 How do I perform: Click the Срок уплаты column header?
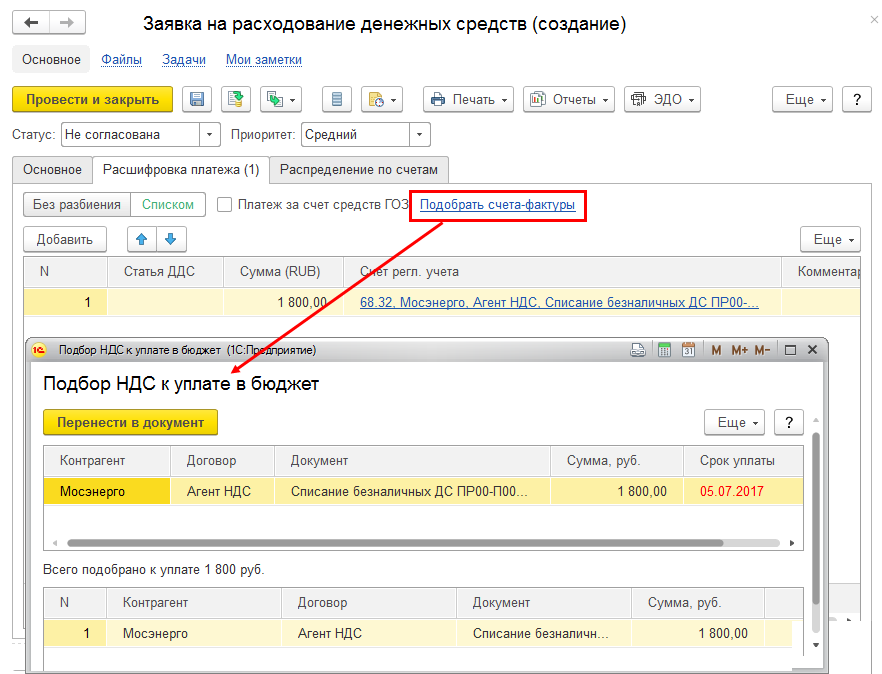click(742, 461)
